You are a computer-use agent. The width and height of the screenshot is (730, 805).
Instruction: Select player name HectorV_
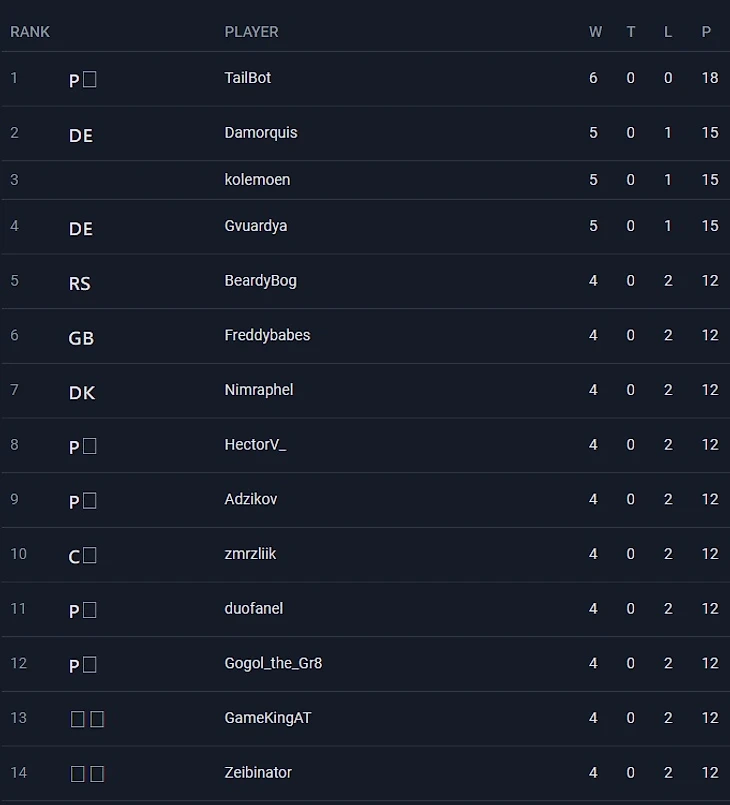point(255,444)
